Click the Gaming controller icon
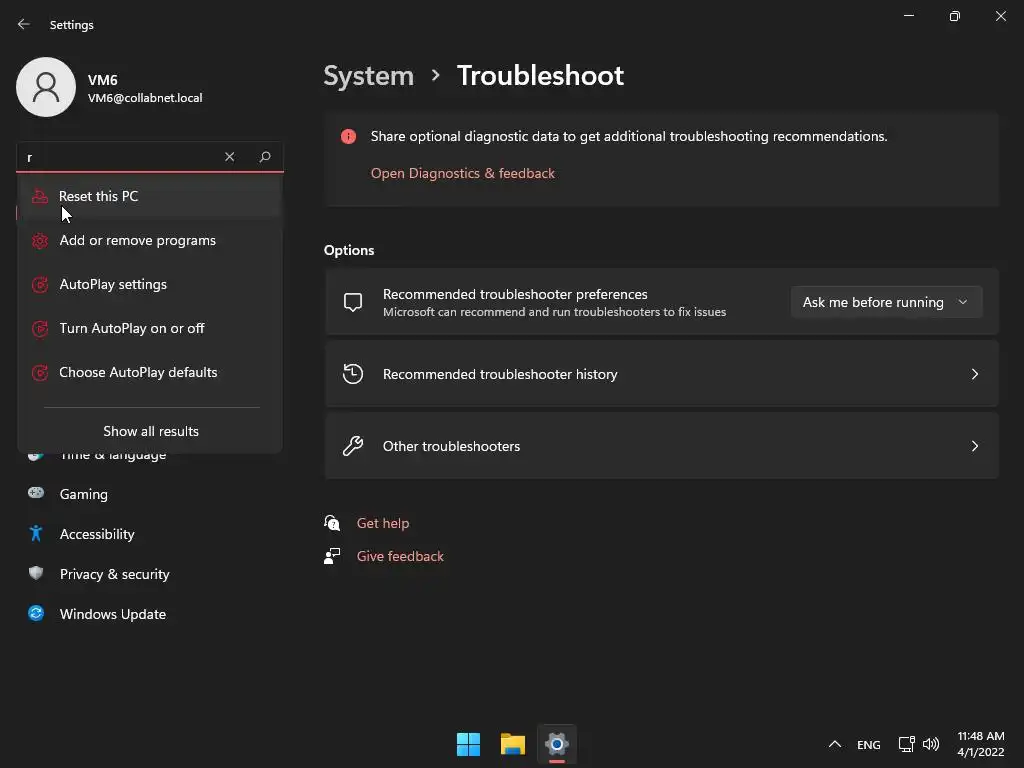This screenshot has height=768, width=1024. (x=36, y=493)
